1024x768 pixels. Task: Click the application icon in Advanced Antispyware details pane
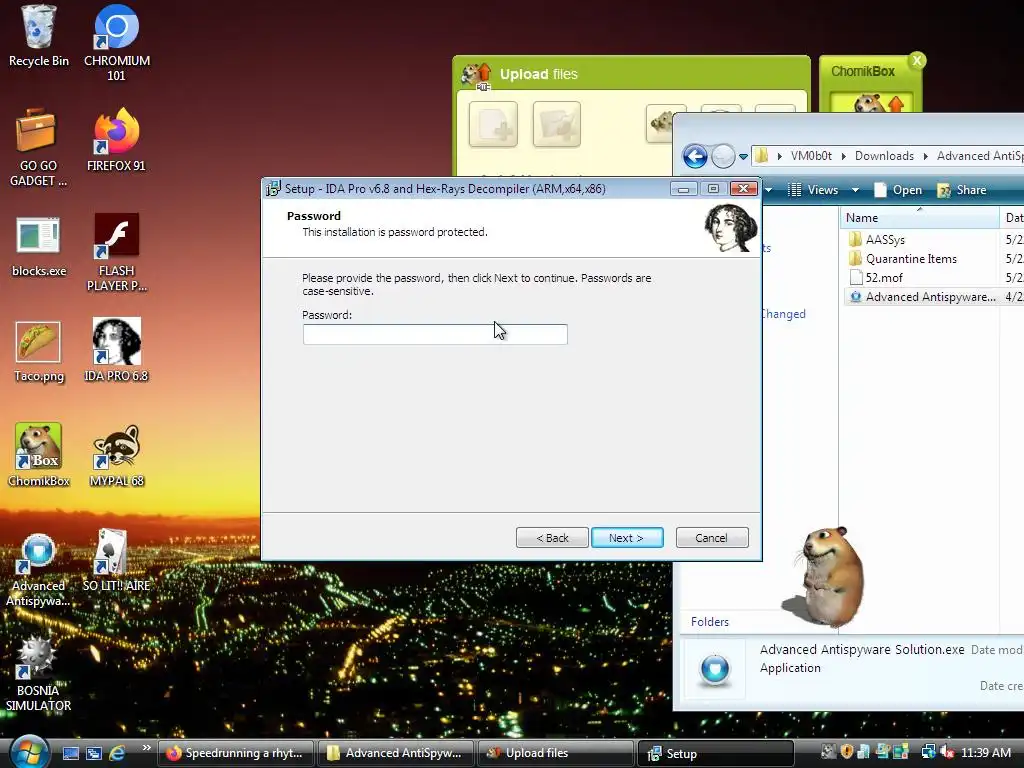pyautogui.click(x=715, y=669)
